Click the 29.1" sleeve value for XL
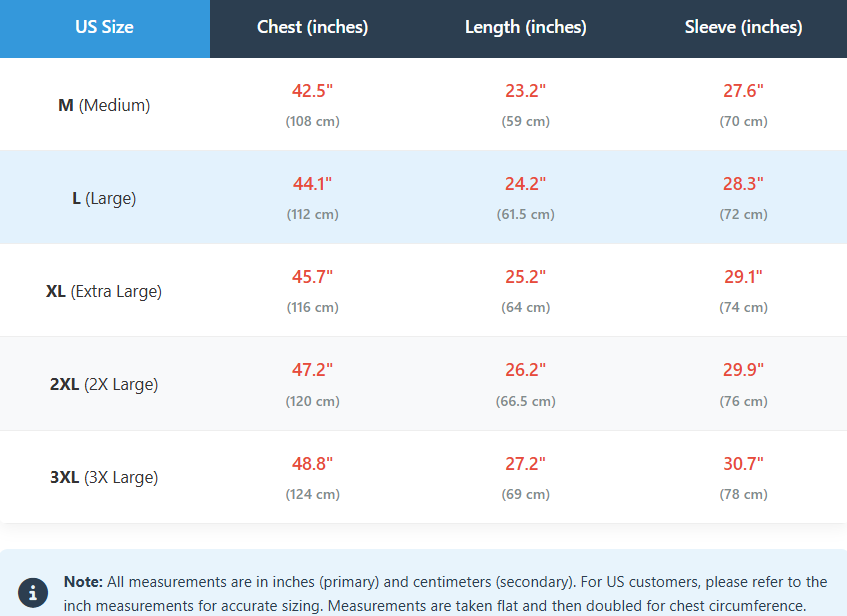This screenshot has height=616, width=847. tap(743, 277)
